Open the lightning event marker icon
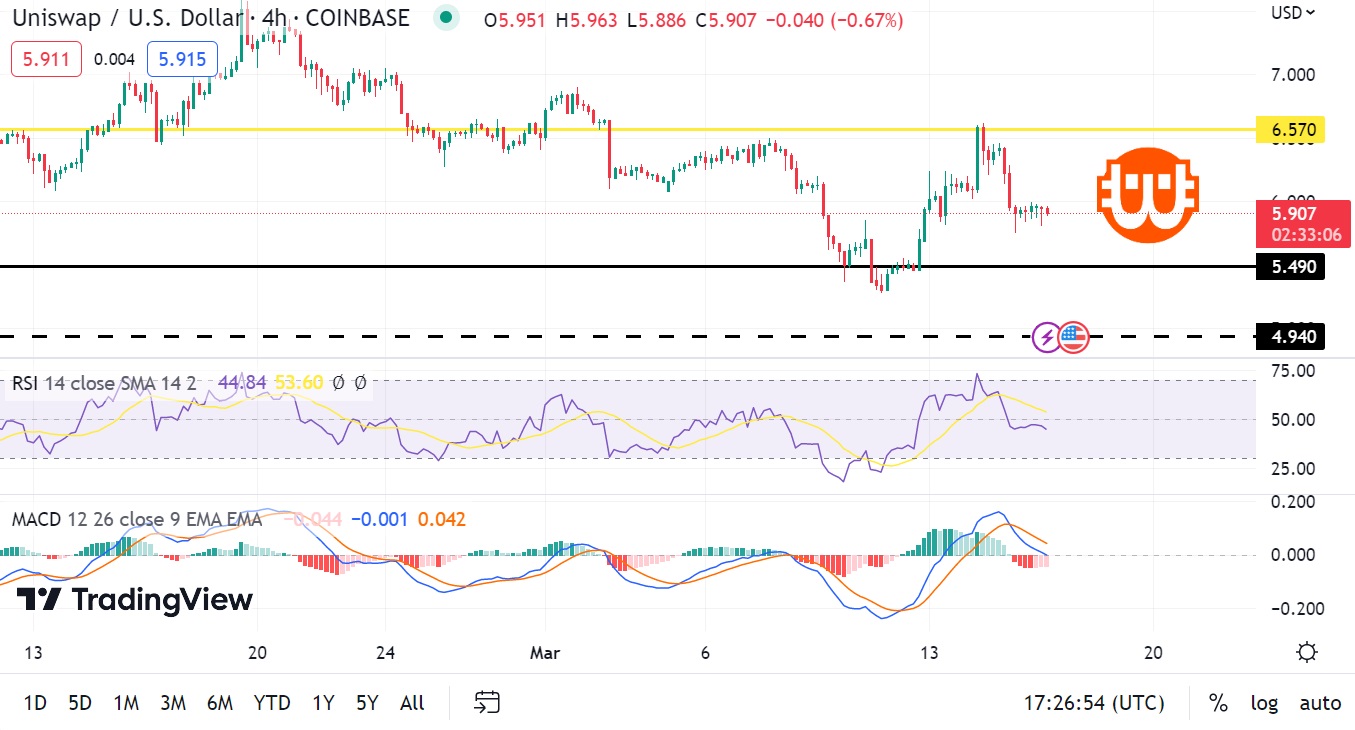Screen dimensions: 1355x730 (x=1047, y=337)
